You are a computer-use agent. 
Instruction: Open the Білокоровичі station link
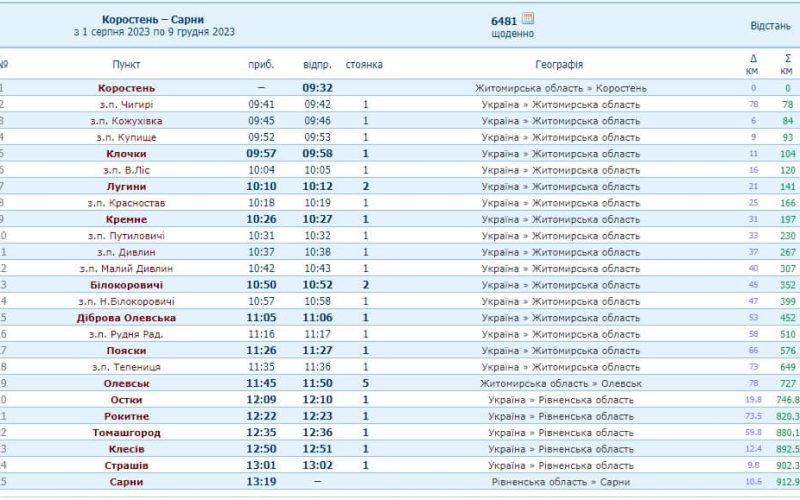(126, 285)
